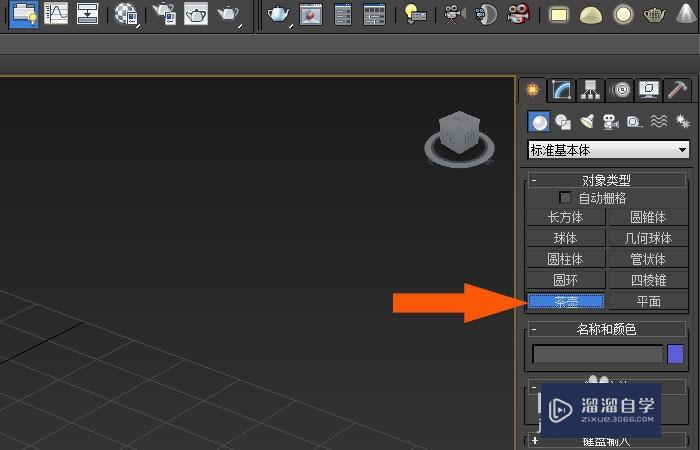Click the blue list-panel toolbar icon

pos(343,14)
